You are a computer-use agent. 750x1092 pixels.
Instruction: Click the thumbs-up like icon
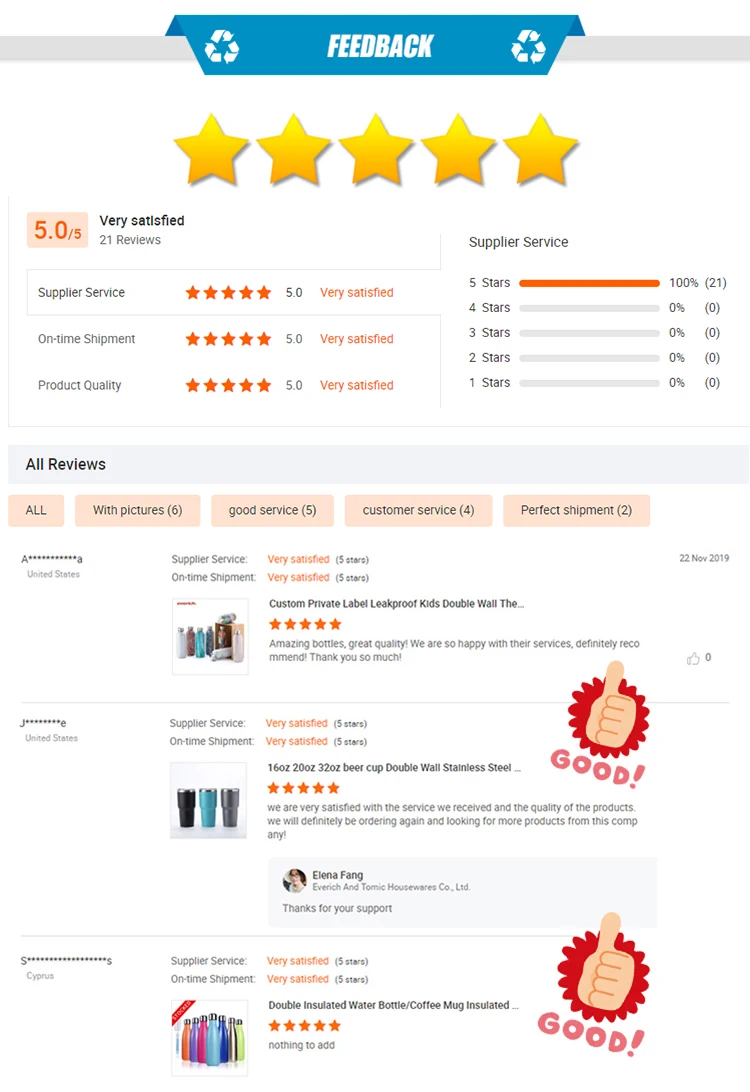693,658
